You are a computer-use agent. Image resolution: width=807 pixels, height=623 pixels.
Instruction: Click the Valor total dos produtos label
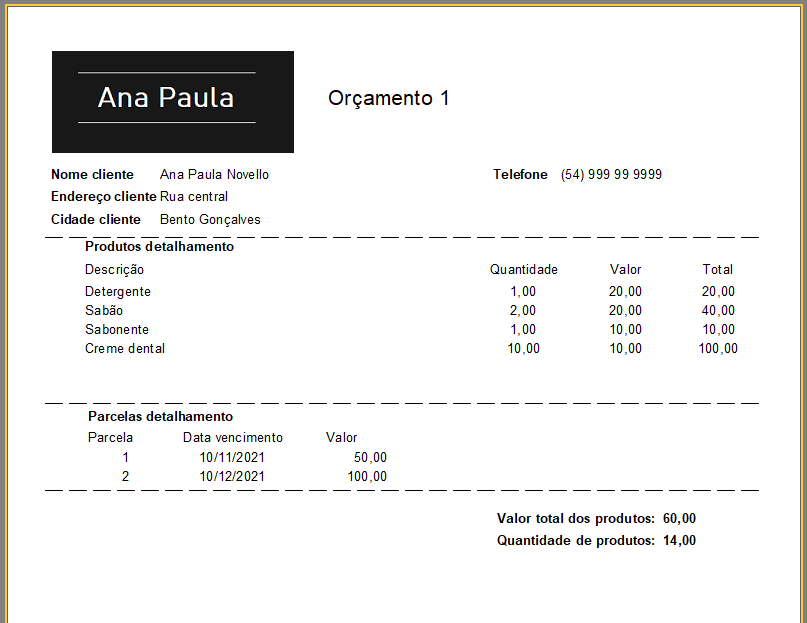tap(575, 518)
